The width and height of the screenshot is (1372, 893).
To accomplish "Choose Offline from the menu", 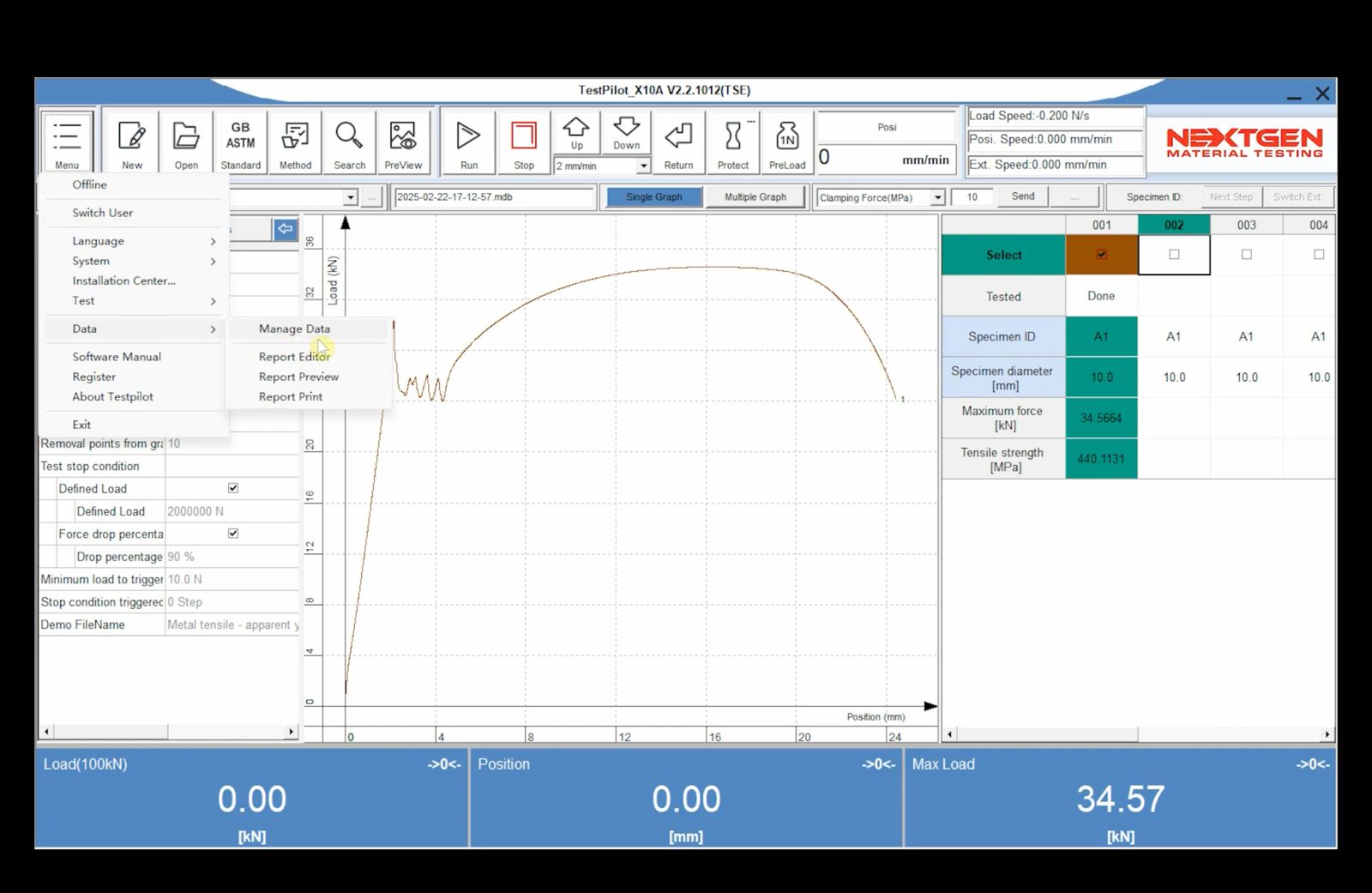I will tap(89, 184).
